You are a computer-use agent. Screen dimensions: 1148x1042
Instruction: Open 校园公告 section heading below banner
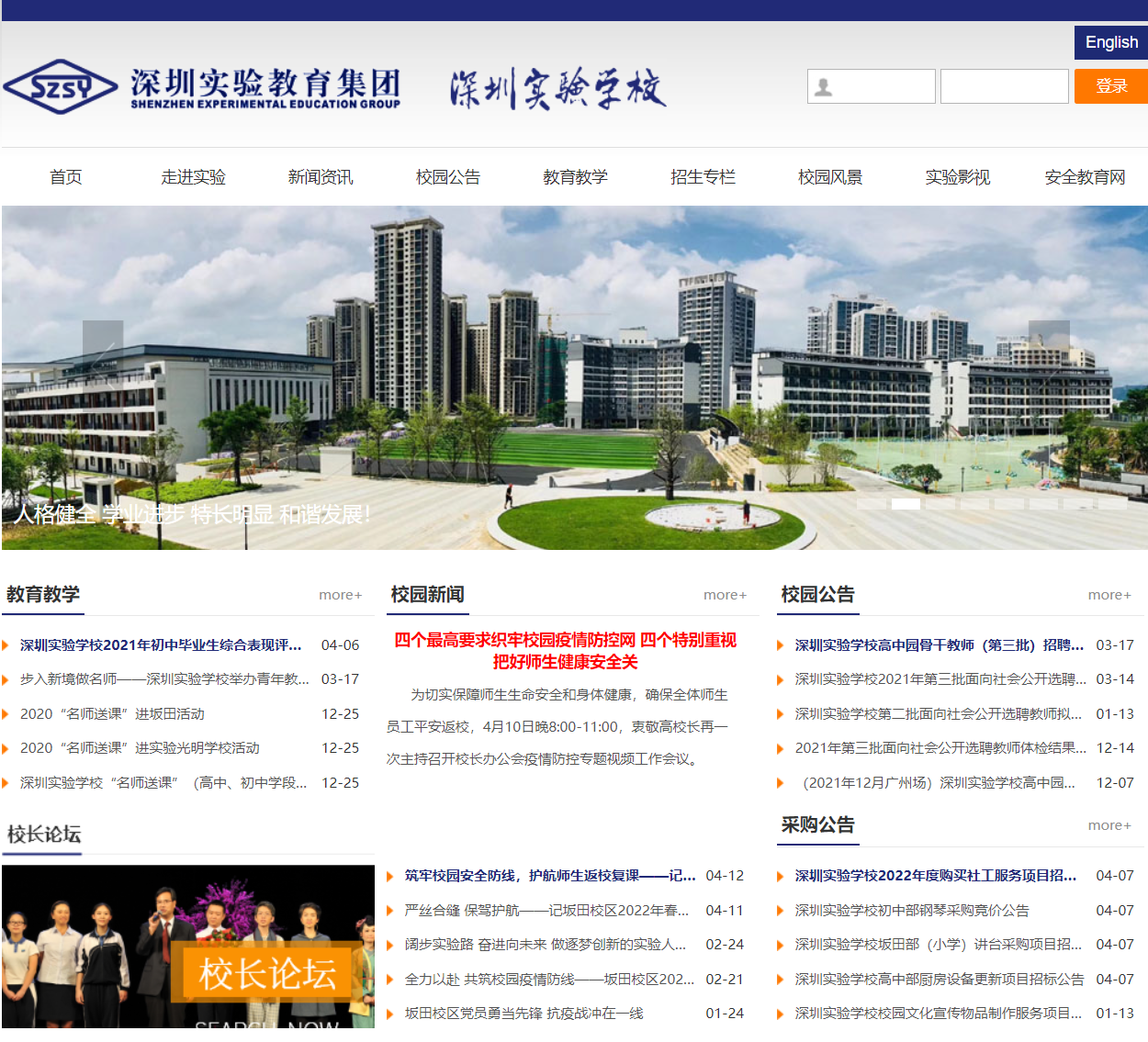[x=818, y=594]
